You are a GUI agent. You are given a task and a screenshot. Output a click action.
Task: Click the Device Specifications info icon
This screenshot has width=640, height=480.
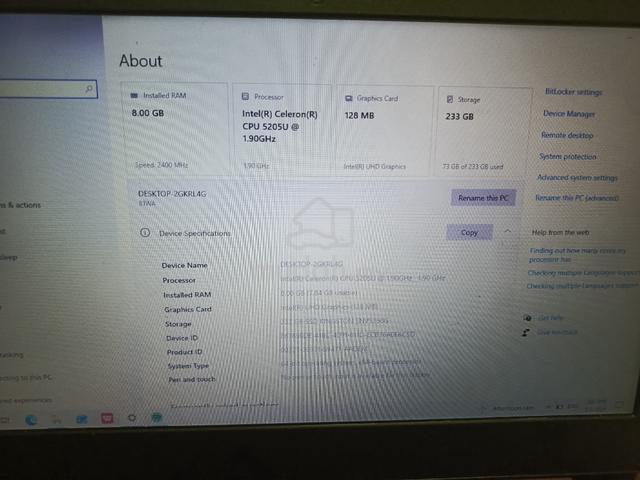145,233
